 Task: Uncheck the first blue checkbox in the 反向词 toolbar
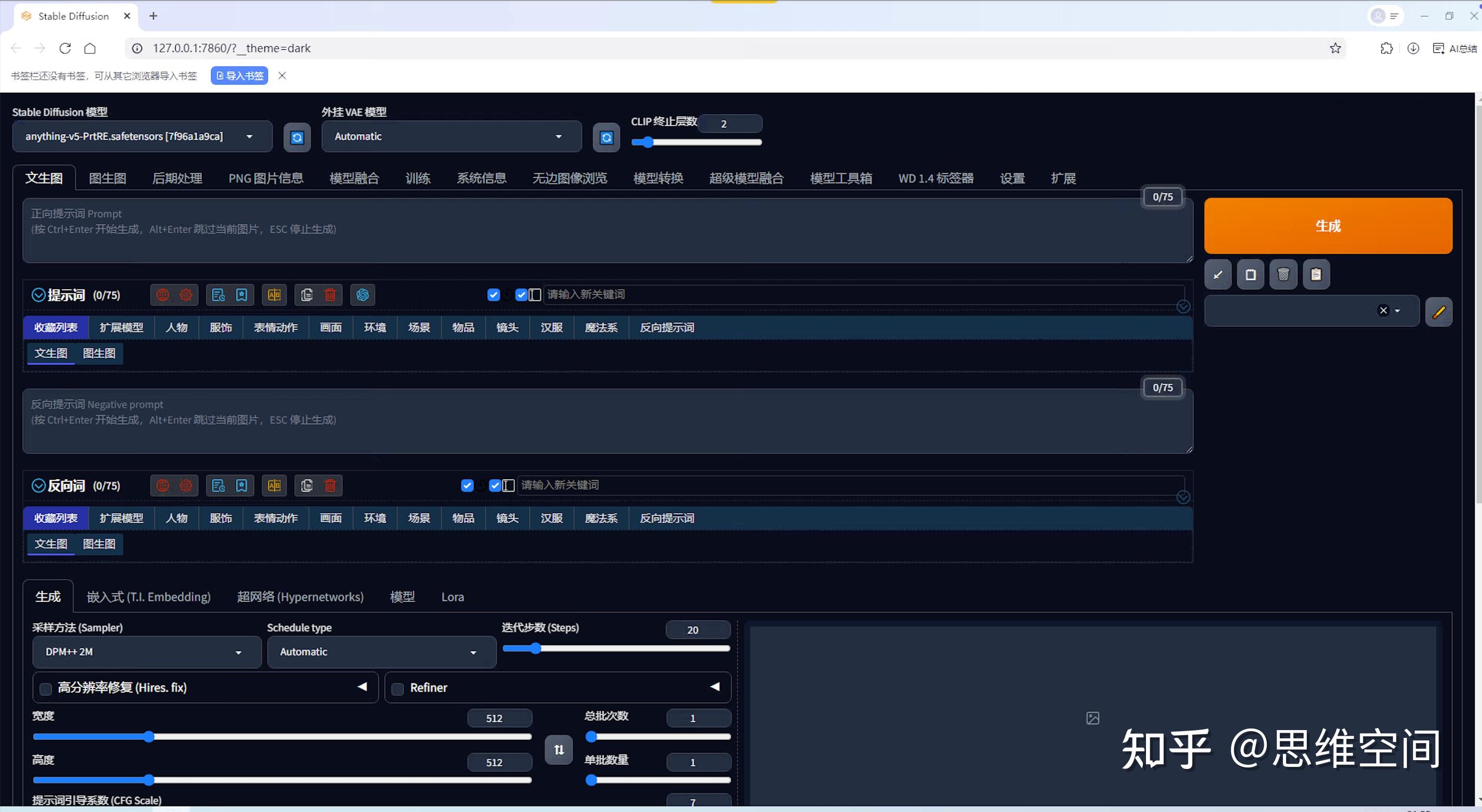pos(467,485)
